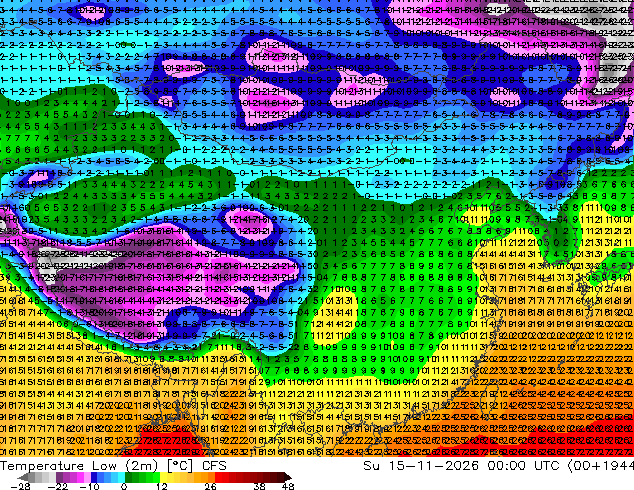The height and width of the screenshot is (490, 634).
Task: Click the '-28' legend label
Action: (x=20, y=486)
